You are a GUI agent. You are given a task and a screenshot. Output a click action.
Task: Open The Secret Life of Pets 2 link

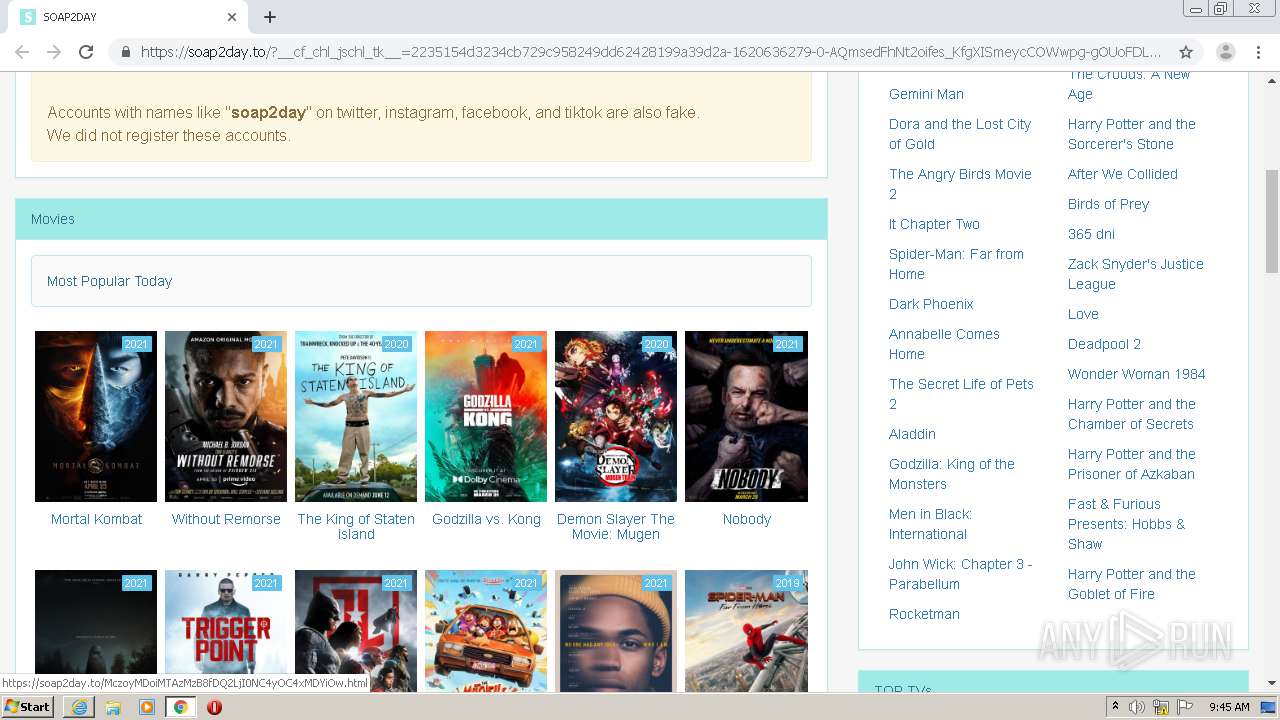tap(961, 394)
